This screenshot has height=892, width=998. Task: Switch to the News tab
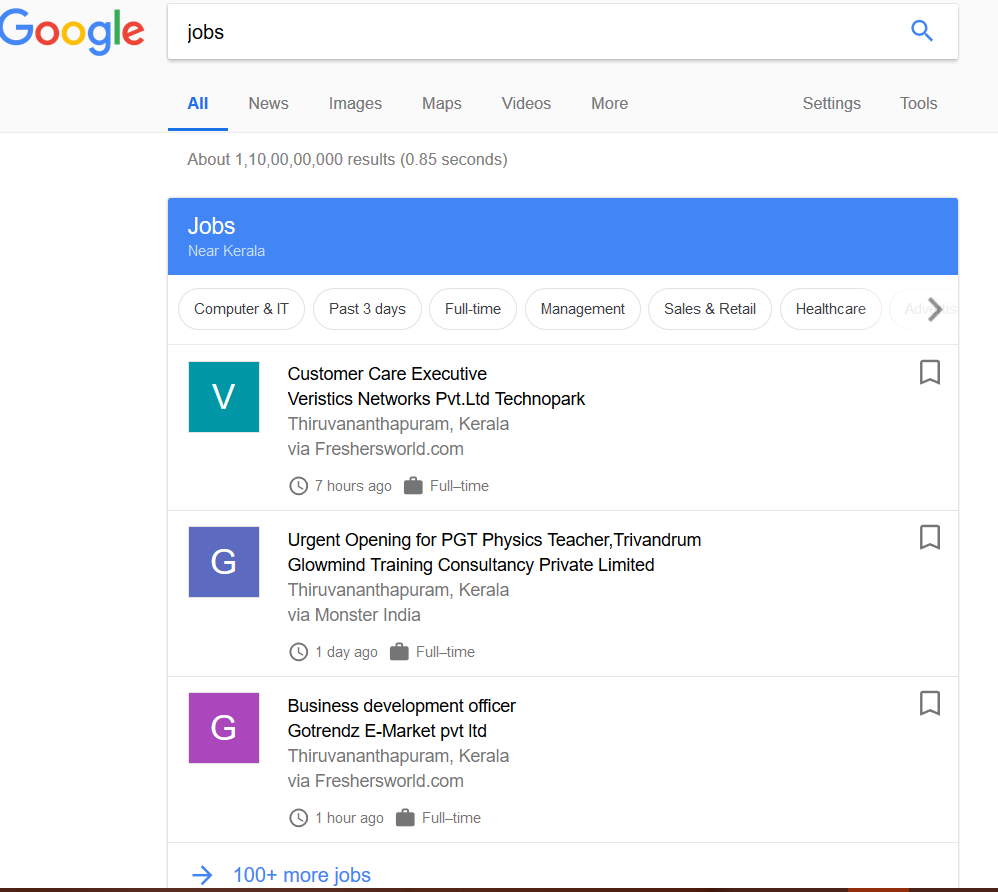269,104
